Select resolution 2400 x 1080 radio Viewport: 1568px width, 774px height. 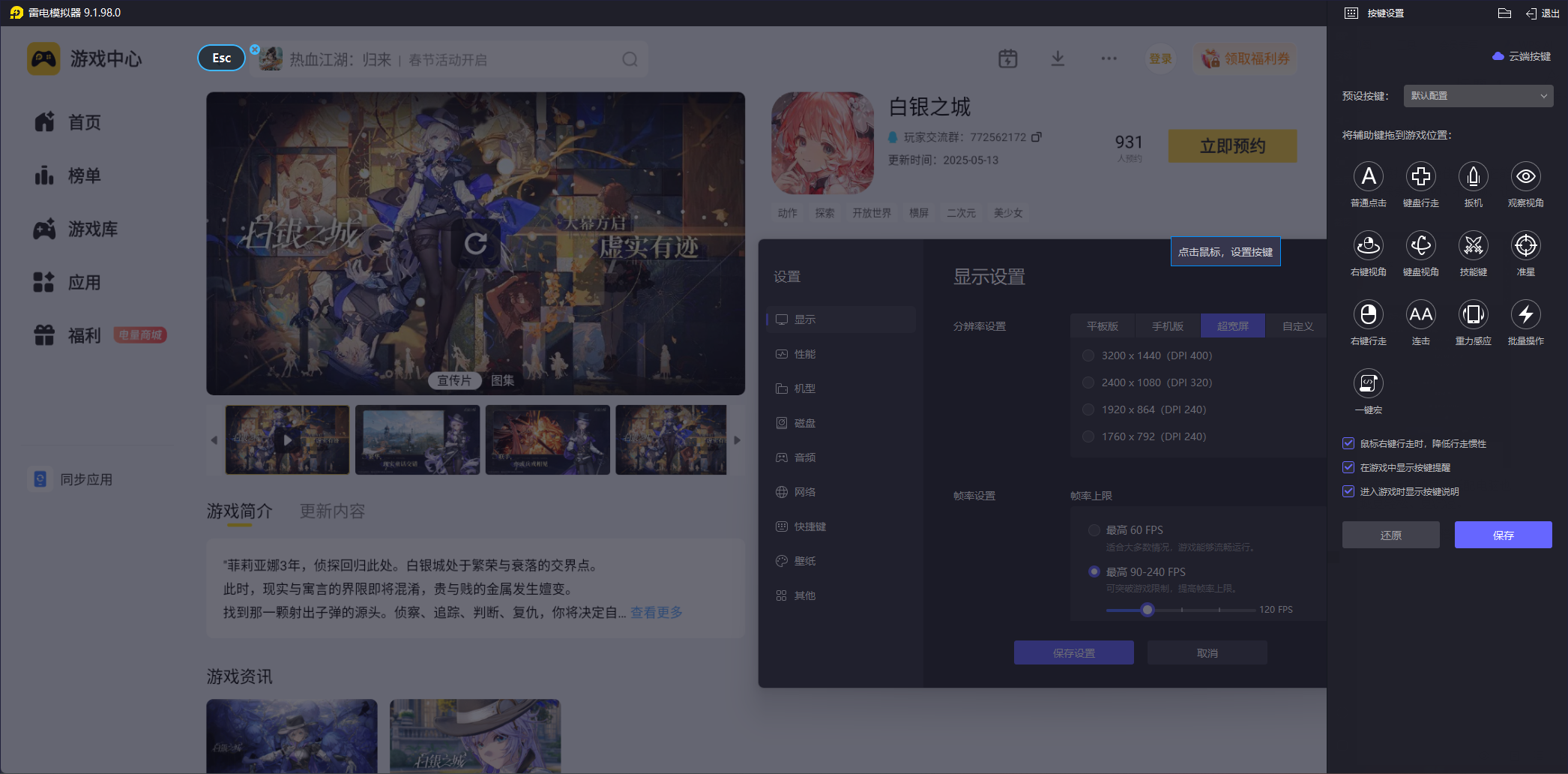coord(1088,382)
